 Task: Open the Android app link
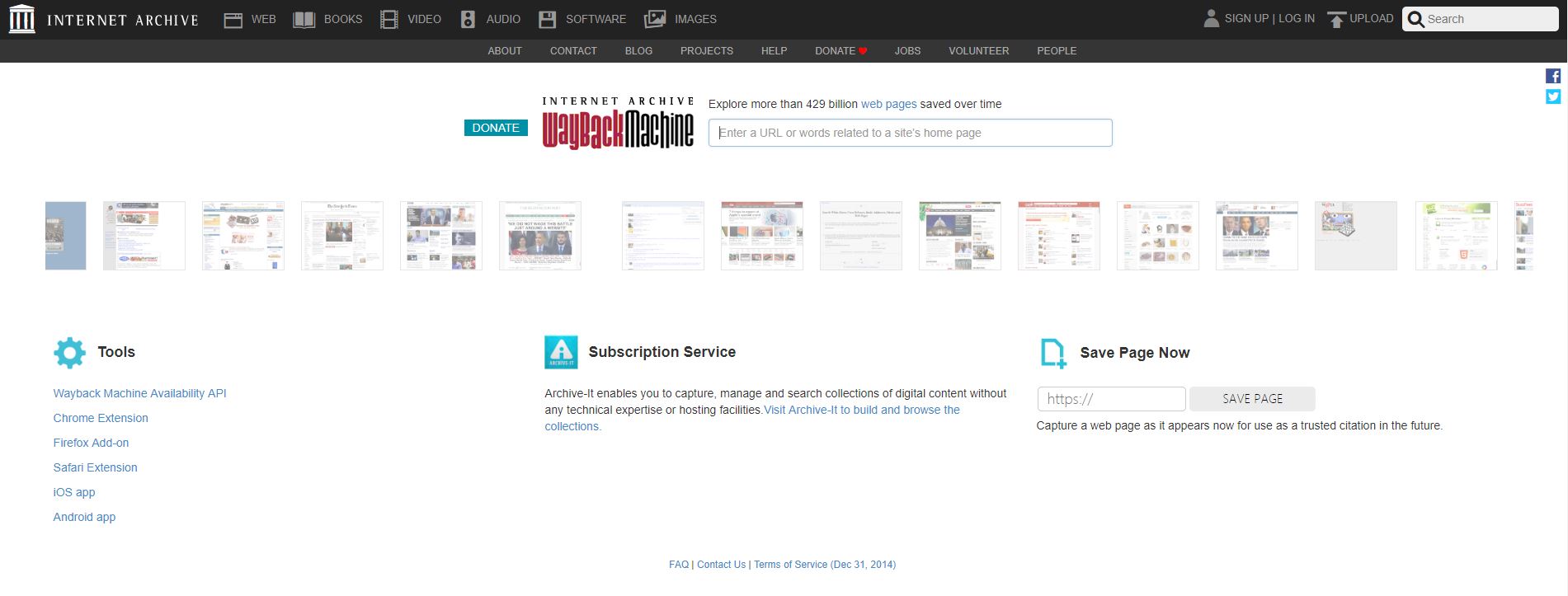coord(84,517)
